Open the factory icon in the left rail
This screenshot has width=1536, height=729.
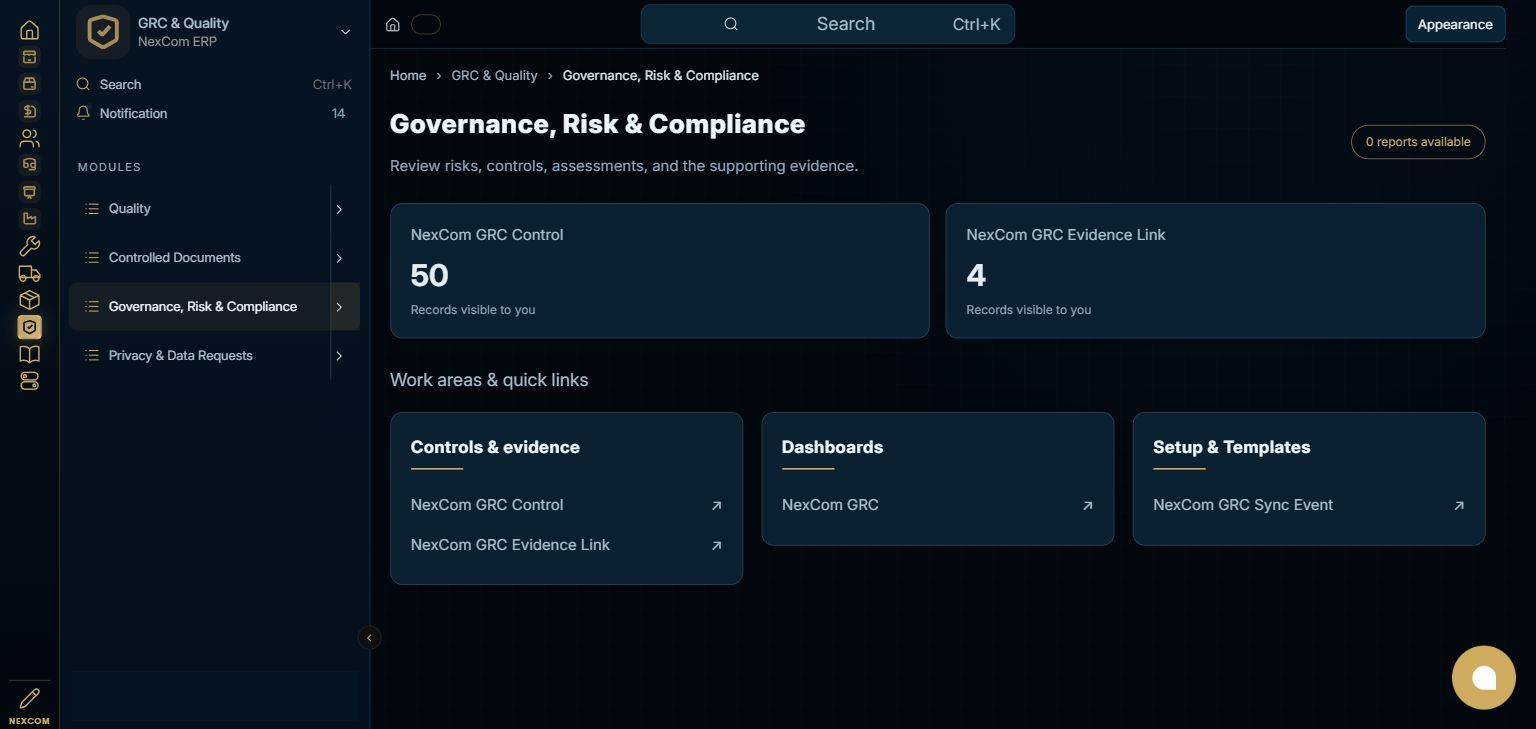[30, 219]
